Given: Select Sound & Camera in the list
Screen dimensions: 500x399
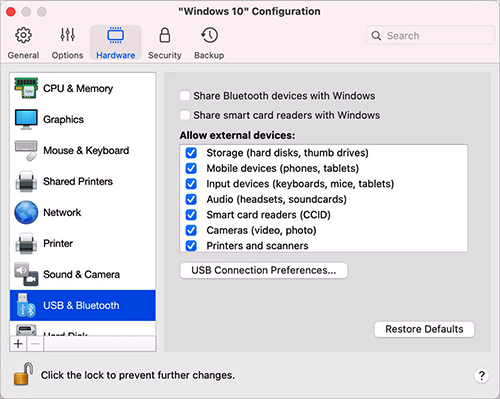Looking at the screenshot, I should [x=83, y=274].
